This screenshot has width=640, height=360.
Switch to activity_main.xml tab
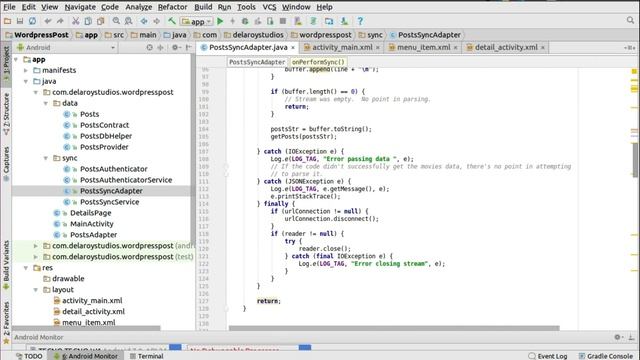342,47
